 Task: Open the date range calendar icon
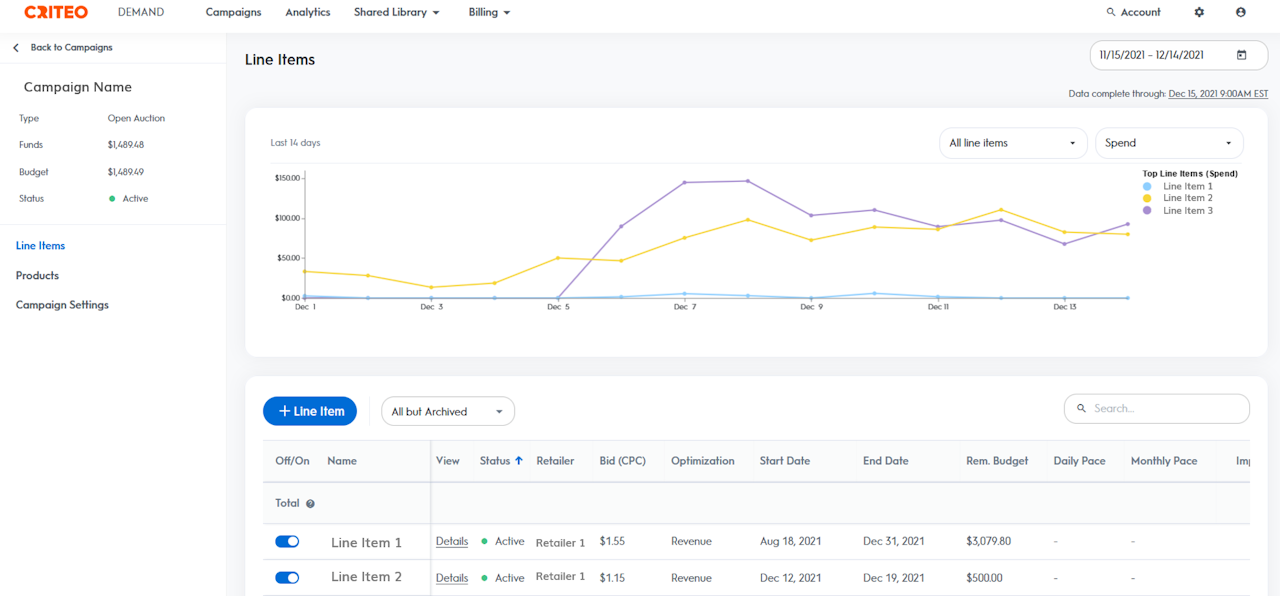[x=1242, y=55]
